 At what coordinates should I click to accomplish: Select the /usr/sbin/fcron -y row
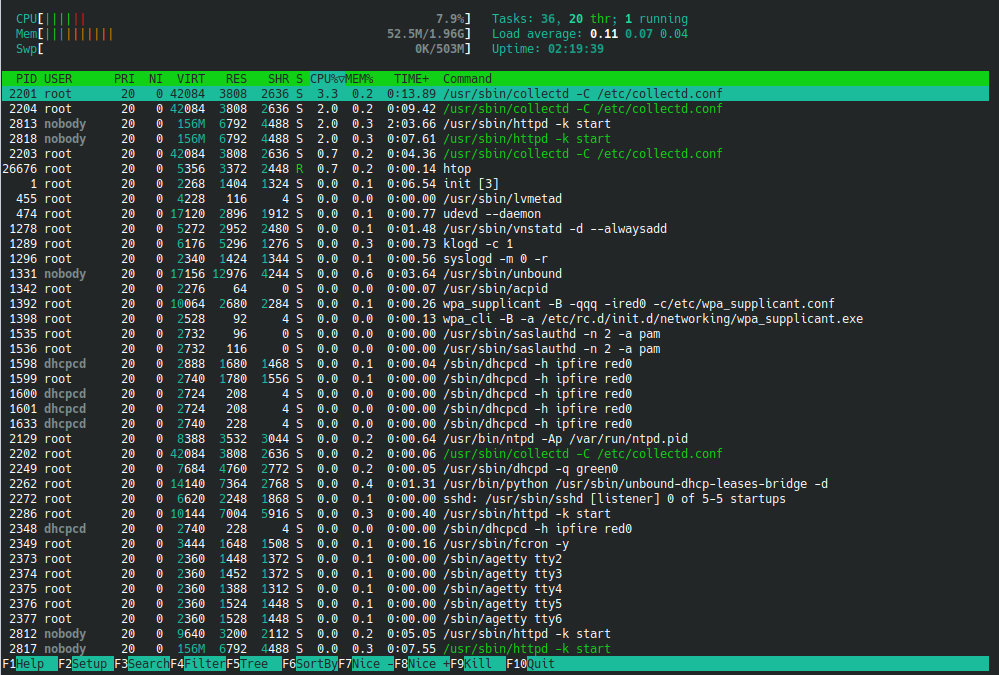pos(495,543)
